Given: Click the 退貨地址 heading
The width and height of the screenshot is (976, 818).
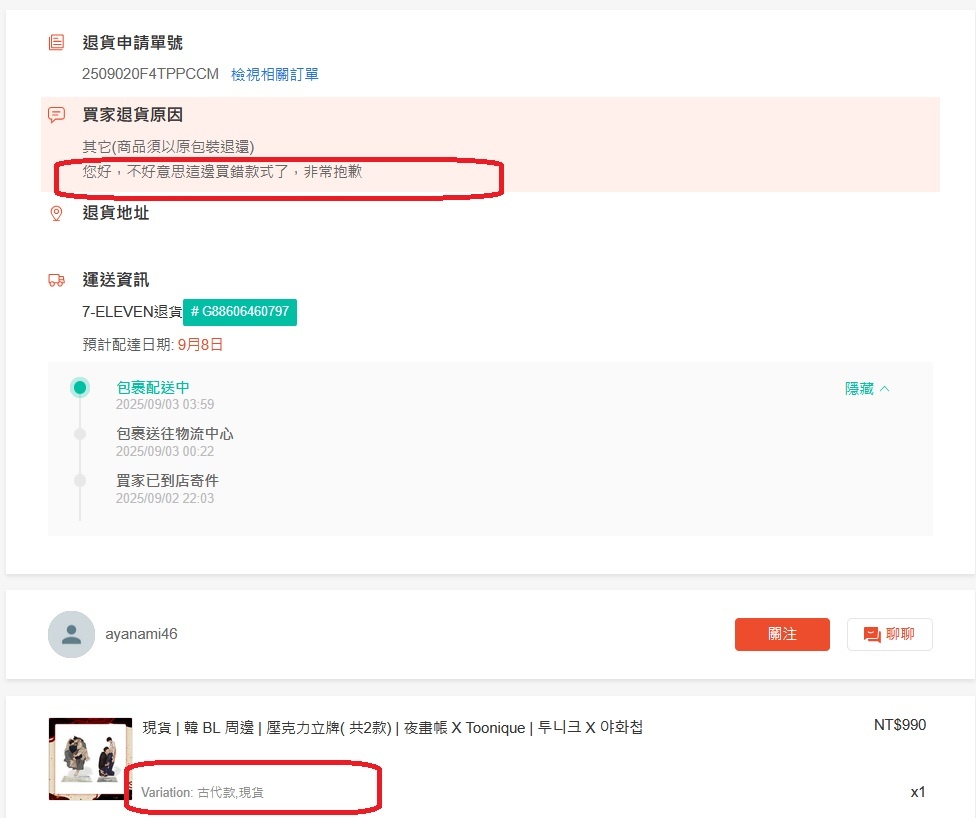Looking at the screenshot, I should pos(116,213).
